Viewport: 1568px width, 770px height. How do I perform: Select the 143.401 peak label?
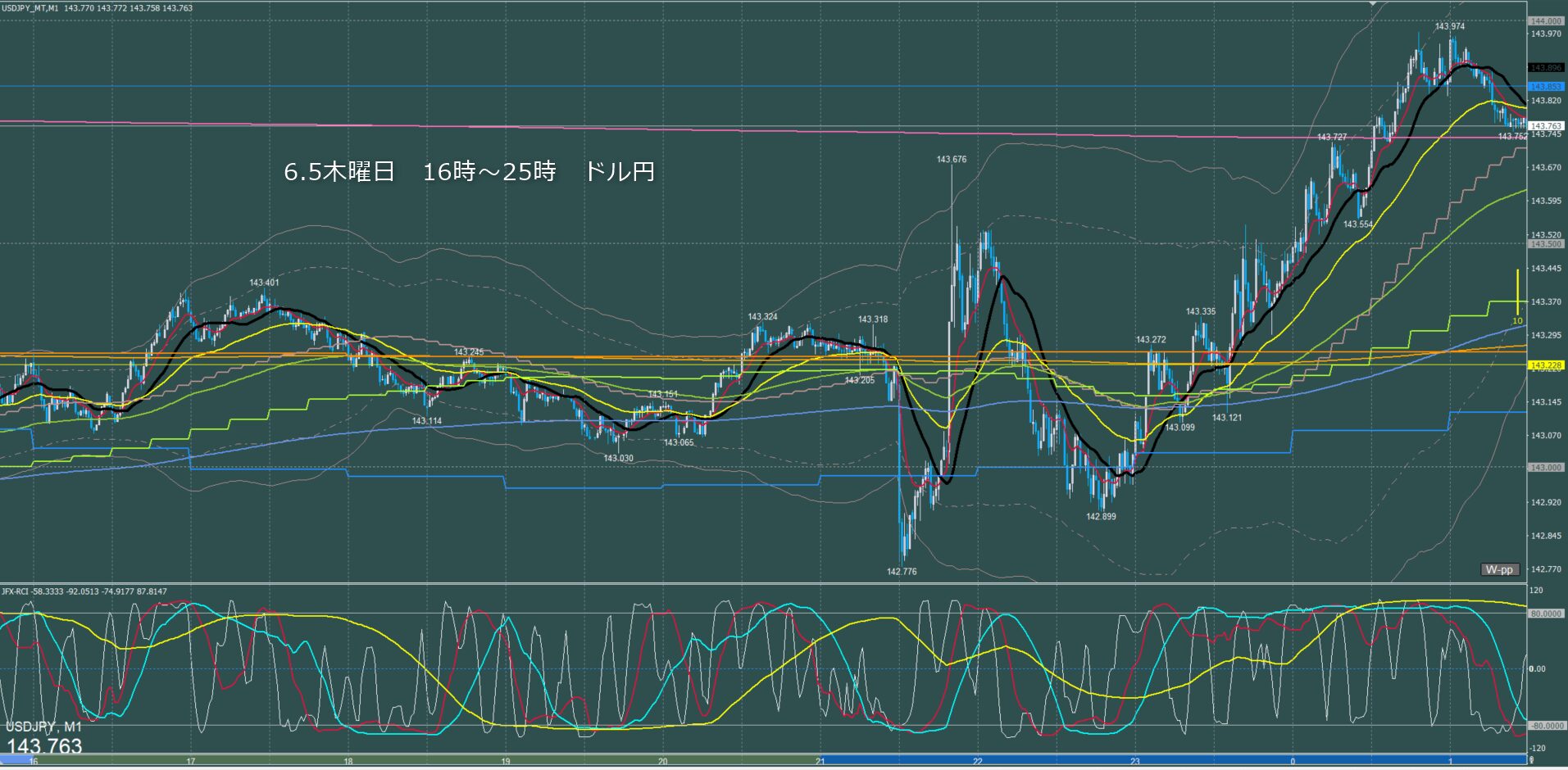264,283
